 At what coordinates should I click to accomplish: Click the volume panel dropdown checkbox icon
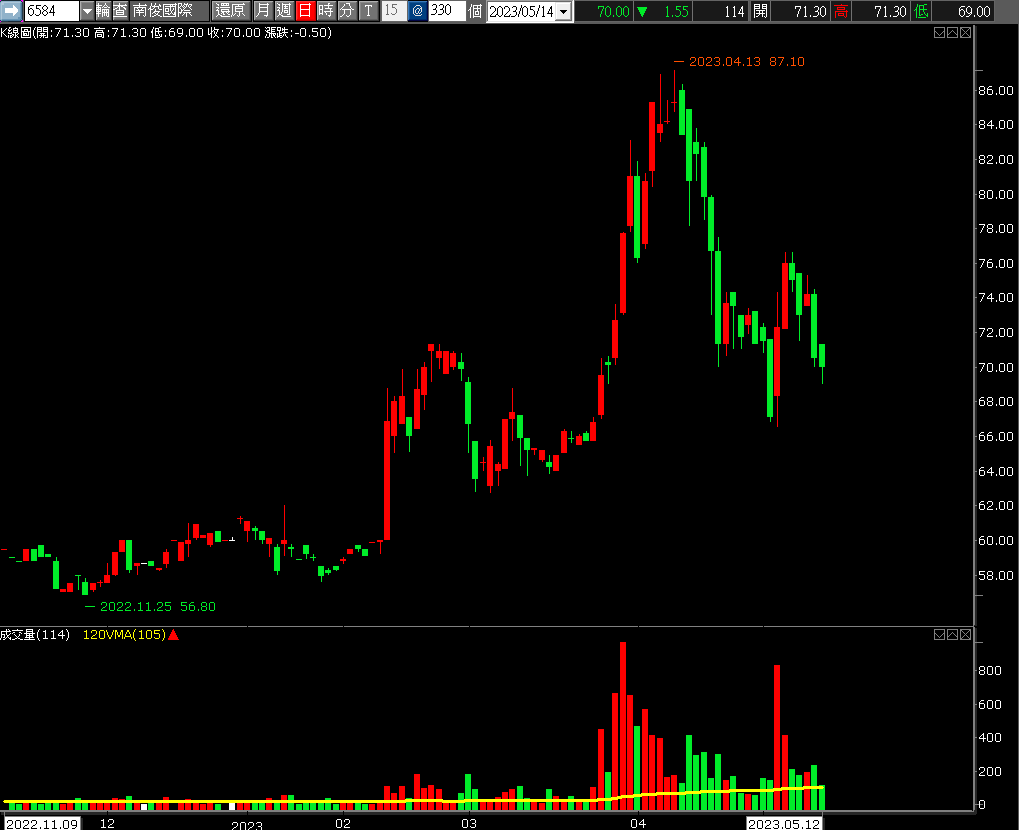[939, 634]
